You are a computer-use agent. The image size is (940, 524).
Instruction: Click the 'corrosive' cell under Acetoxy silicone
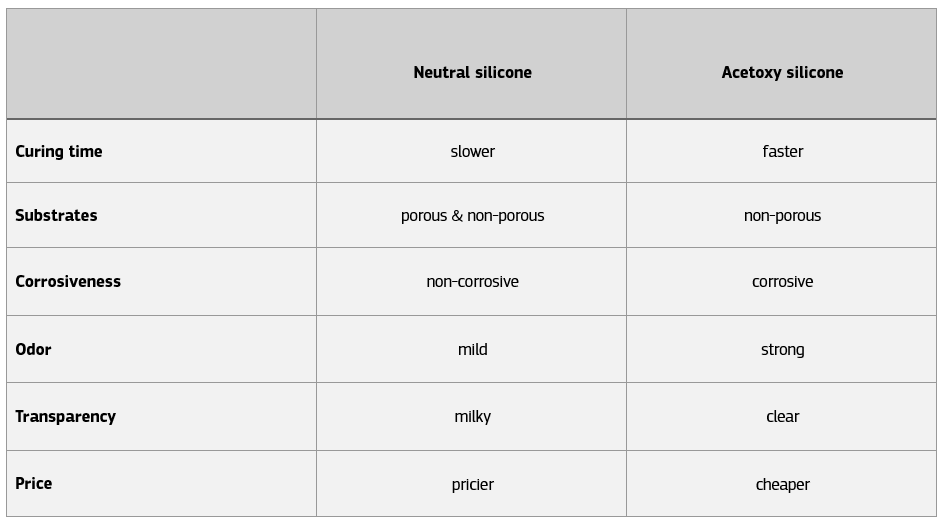[782, 281]
